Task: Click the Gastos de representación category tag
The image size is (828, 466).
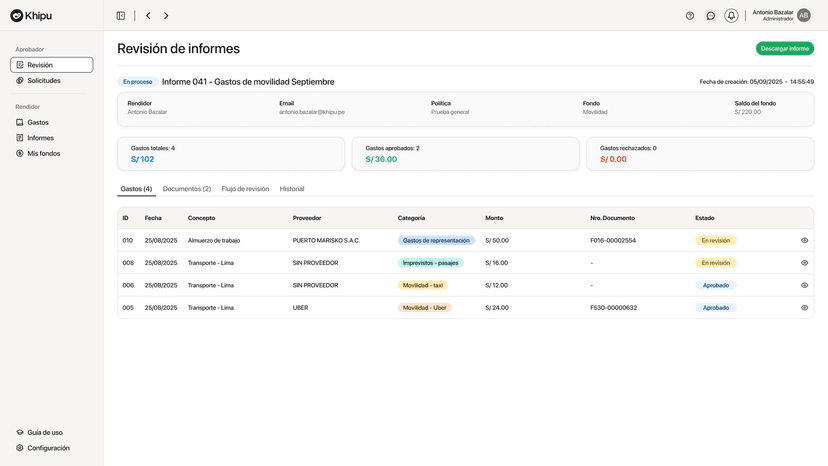Action: 436,240
